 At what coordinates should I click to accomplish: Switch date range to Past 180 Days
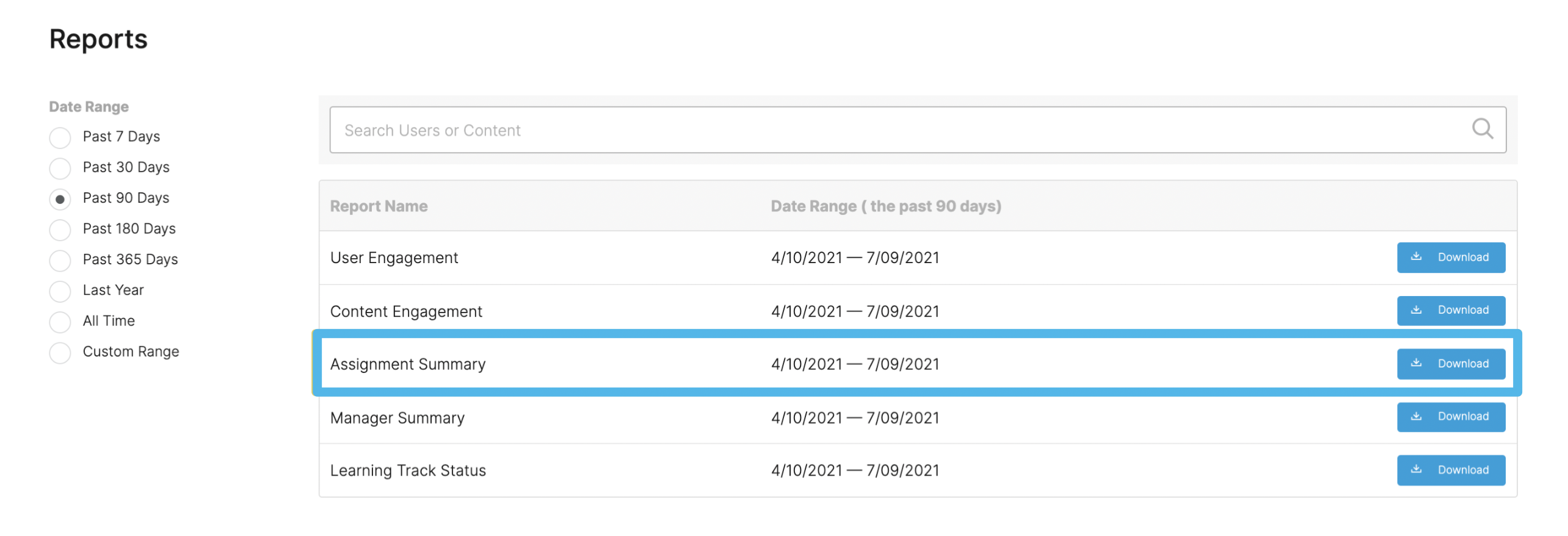click(x=60, y=230)
